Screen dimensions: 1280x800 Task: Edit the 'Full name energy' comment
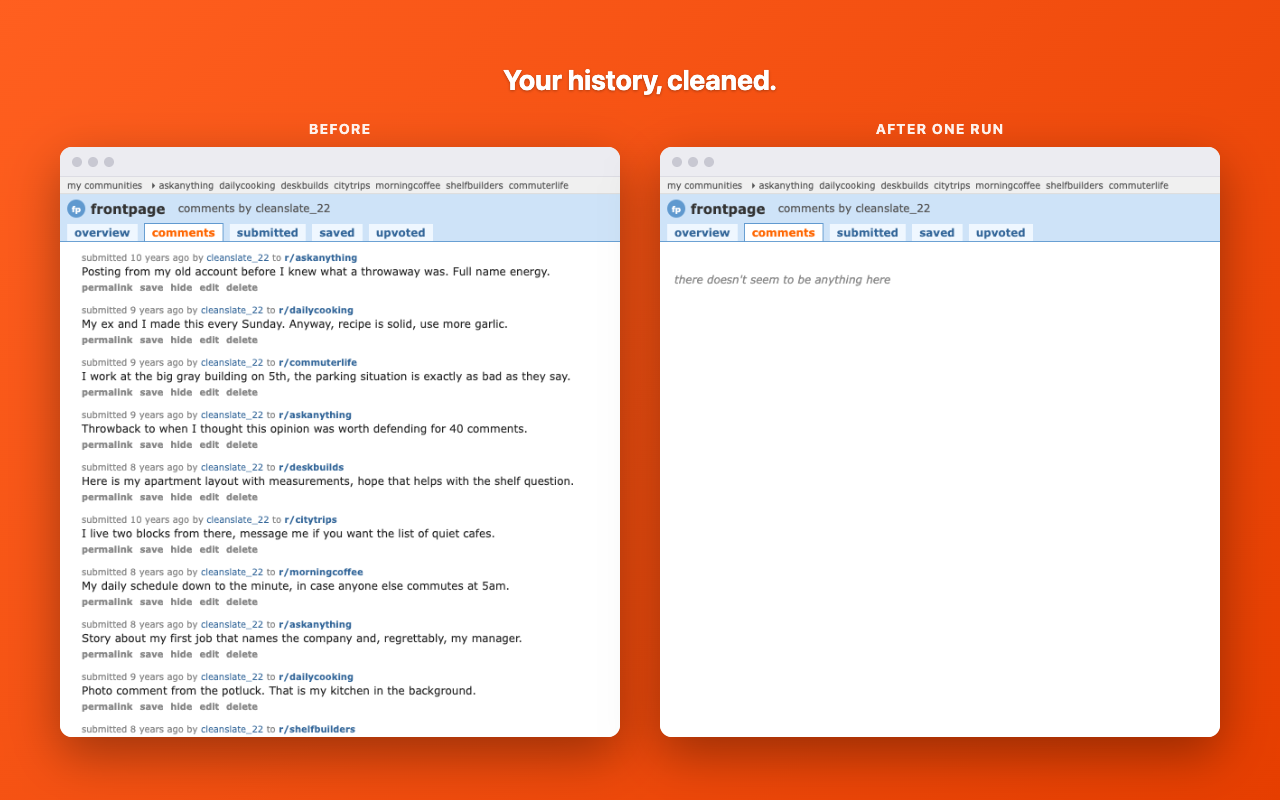point(209,288)
